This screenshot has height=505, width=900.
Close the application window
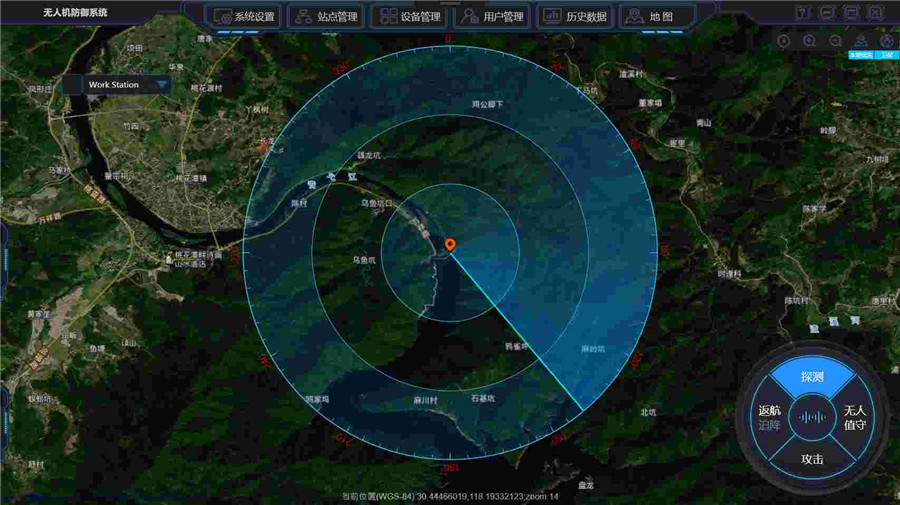[x=875, y=13]
